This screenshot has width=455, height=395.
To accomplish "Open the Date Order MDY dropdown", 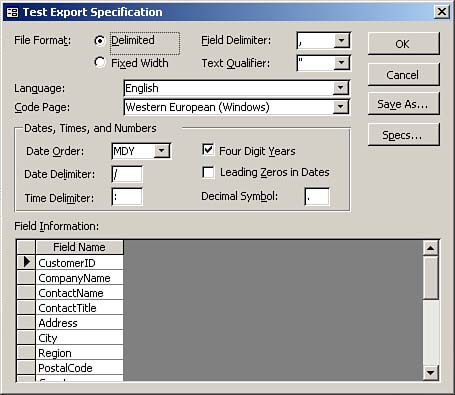I will pos(161,151).
